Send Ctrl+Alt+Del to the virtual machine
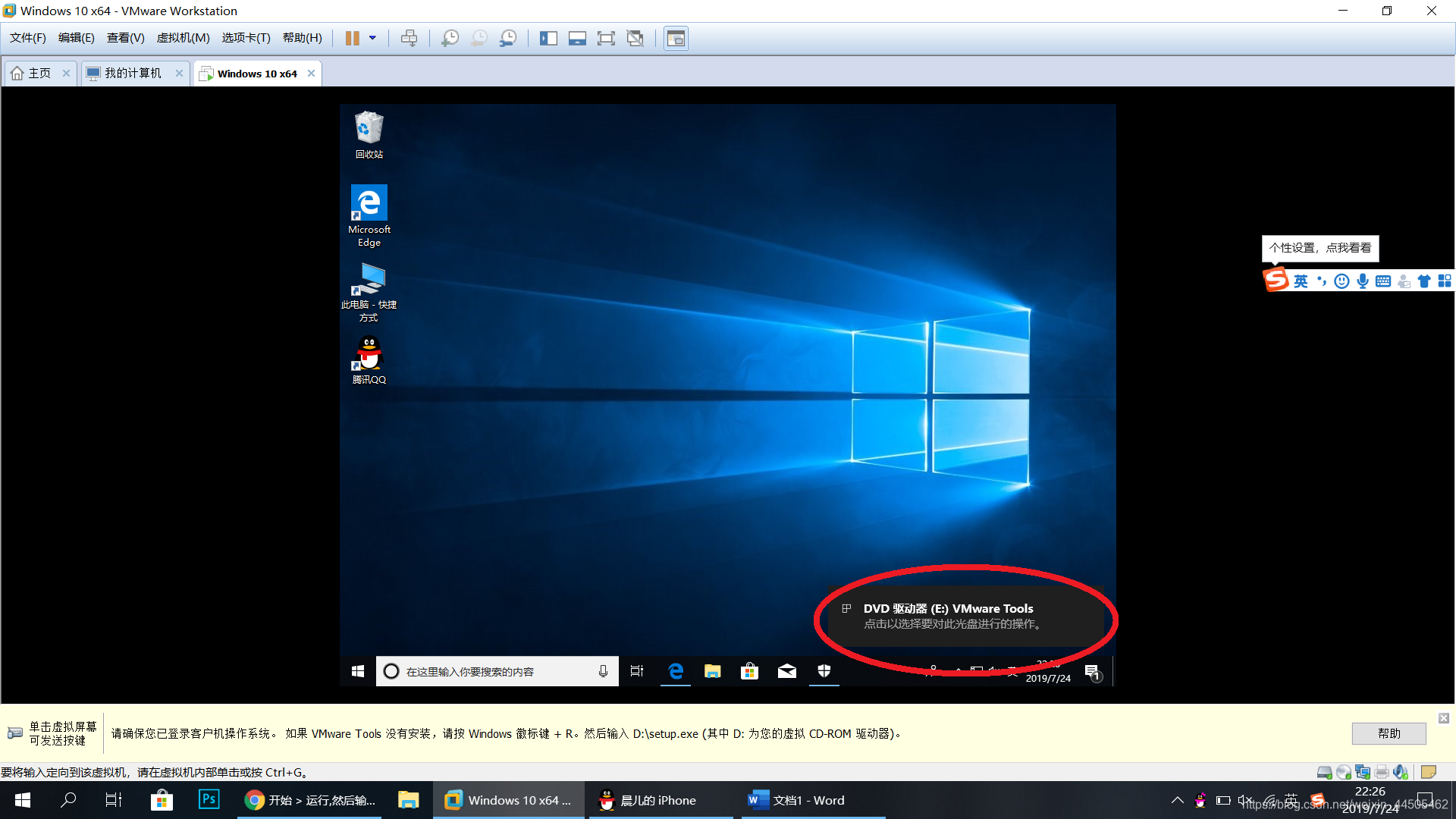The image size is (1456, 819). (409, 38)
